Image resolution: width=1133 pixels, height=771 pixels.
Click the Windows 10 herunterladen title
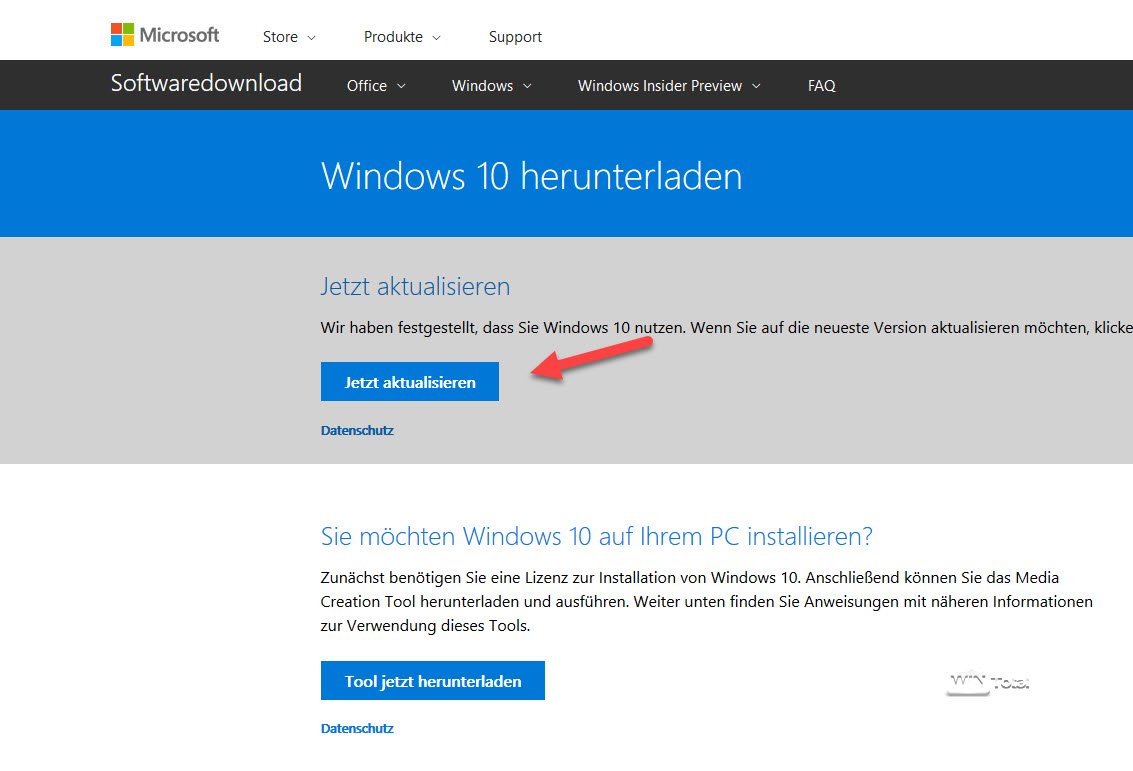531,176
